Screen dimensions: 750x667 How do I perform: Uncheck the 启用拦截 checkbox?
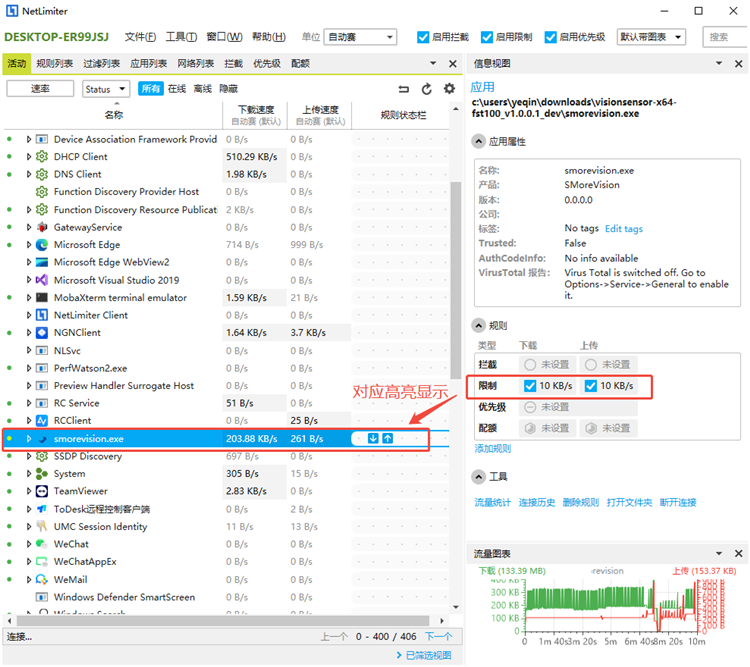424,37
